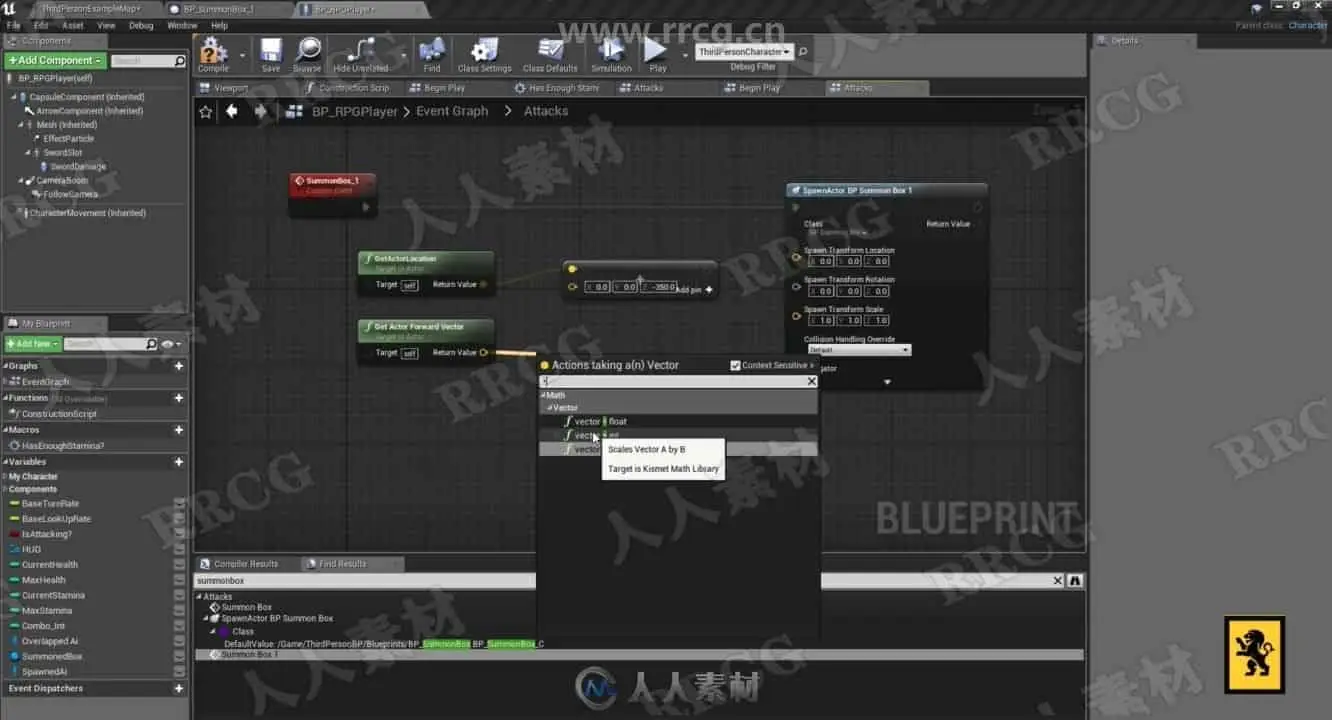Image resolution: width=1332 pixels, height=720 pixels.
Task: Open the Window menu
Action: point(182,25)
